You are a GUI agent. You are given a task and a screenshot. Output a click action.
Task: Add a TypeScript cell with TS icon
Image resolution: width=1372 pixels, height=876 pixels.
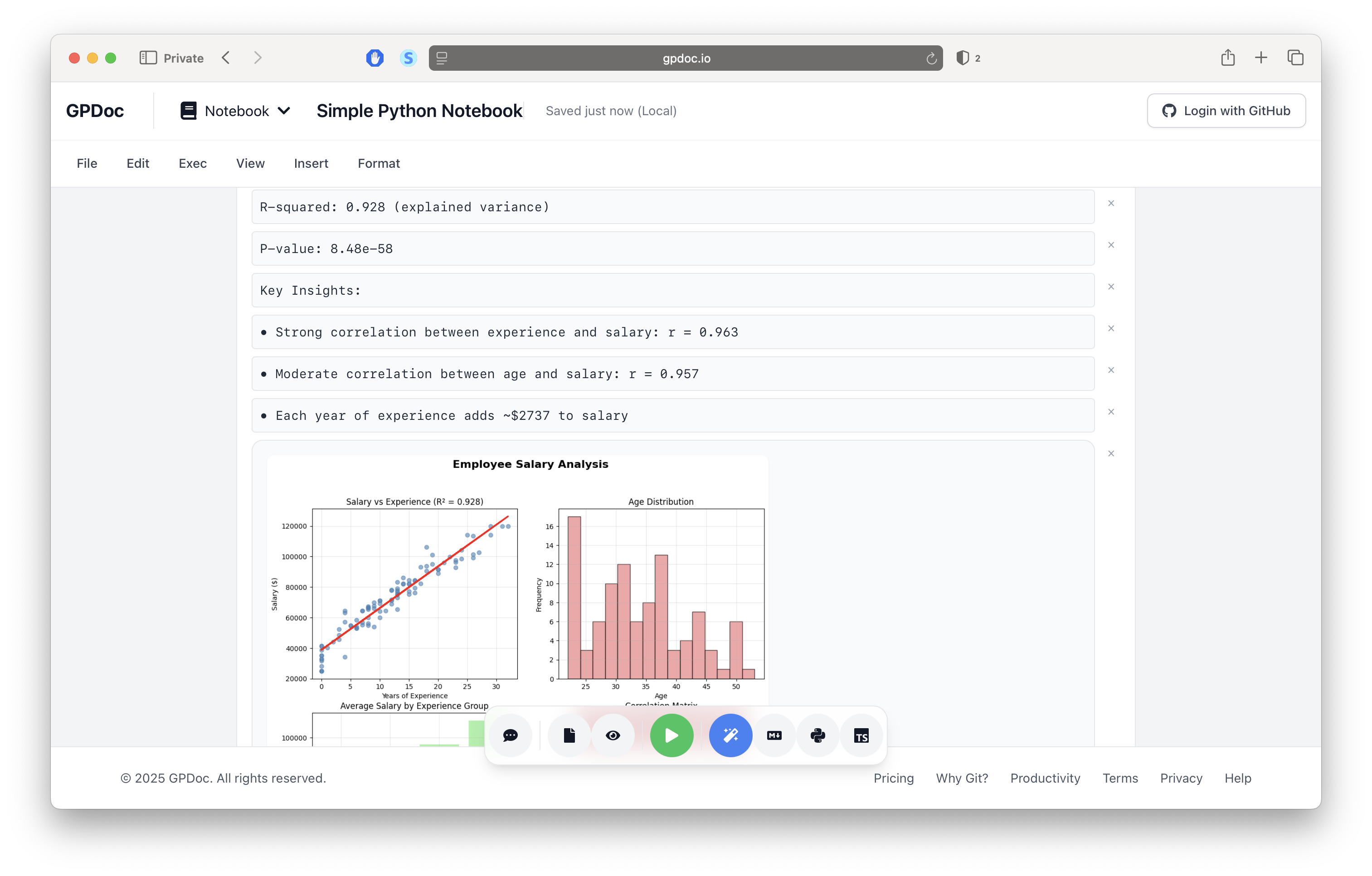click(861, 735)
